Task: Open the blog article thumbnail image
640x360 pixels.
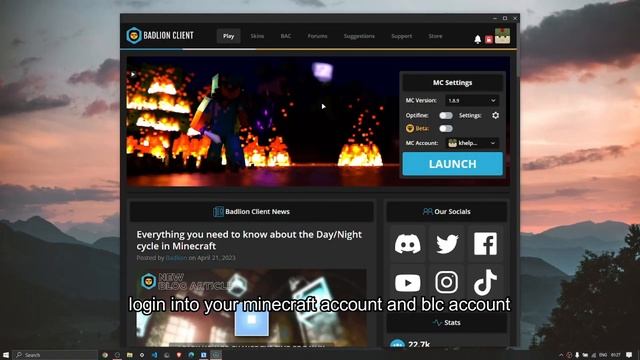Action: (251, 308)
